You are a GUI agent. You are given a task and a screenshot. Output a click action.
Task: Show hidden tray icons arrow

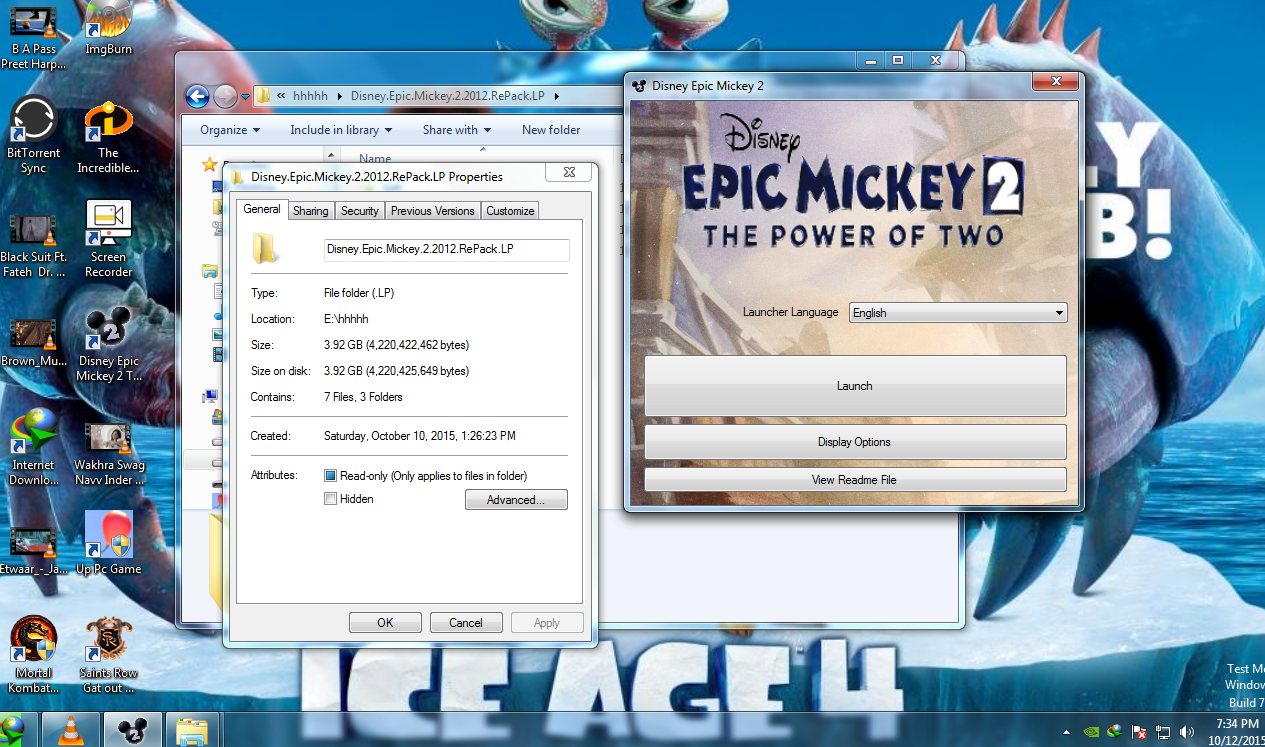[x=1067, y=732]
